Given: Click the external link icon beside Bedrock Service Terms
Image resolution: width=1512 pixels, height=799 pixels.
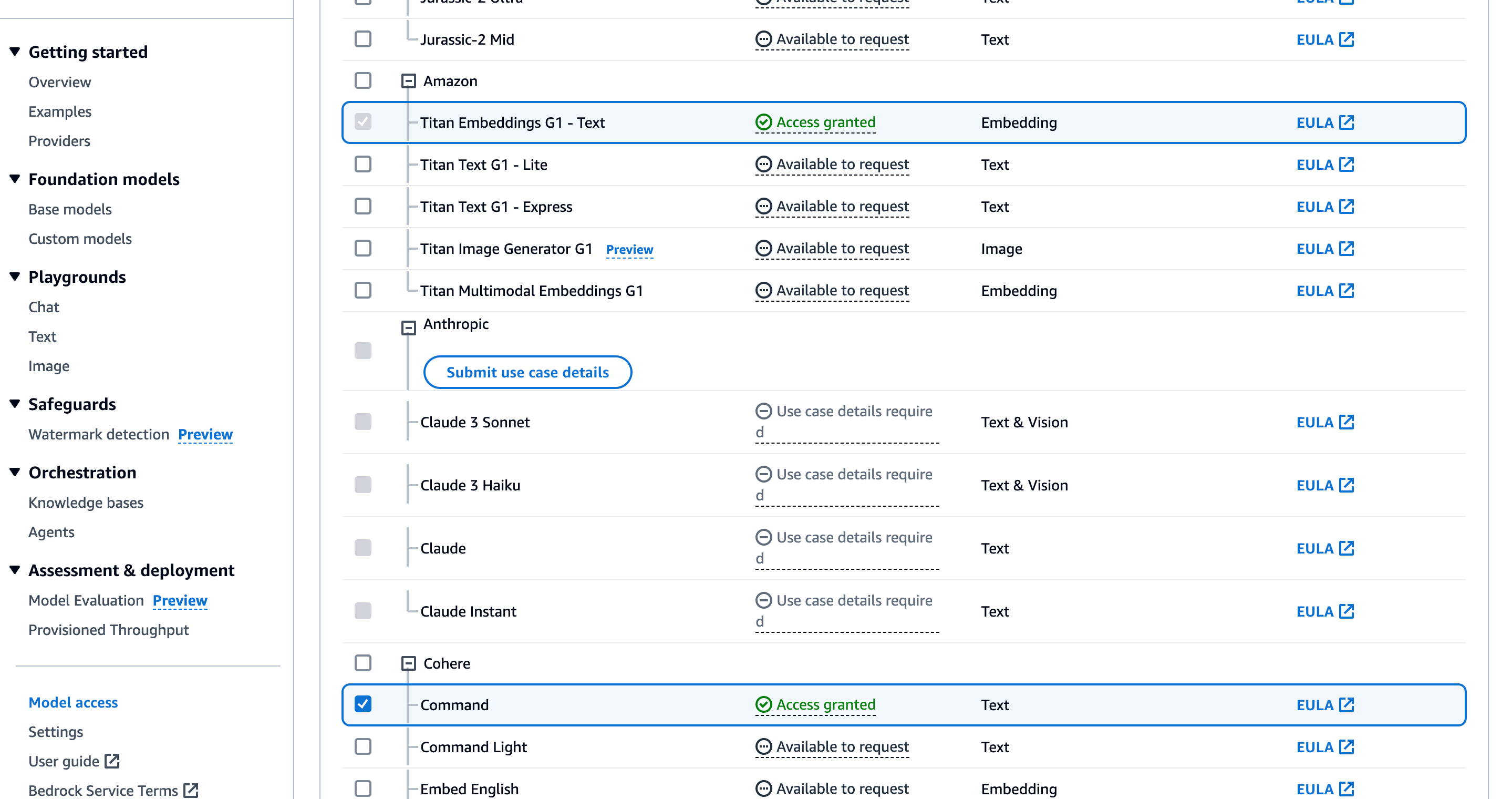Looking at the screenshot, I should click(191, 791).
